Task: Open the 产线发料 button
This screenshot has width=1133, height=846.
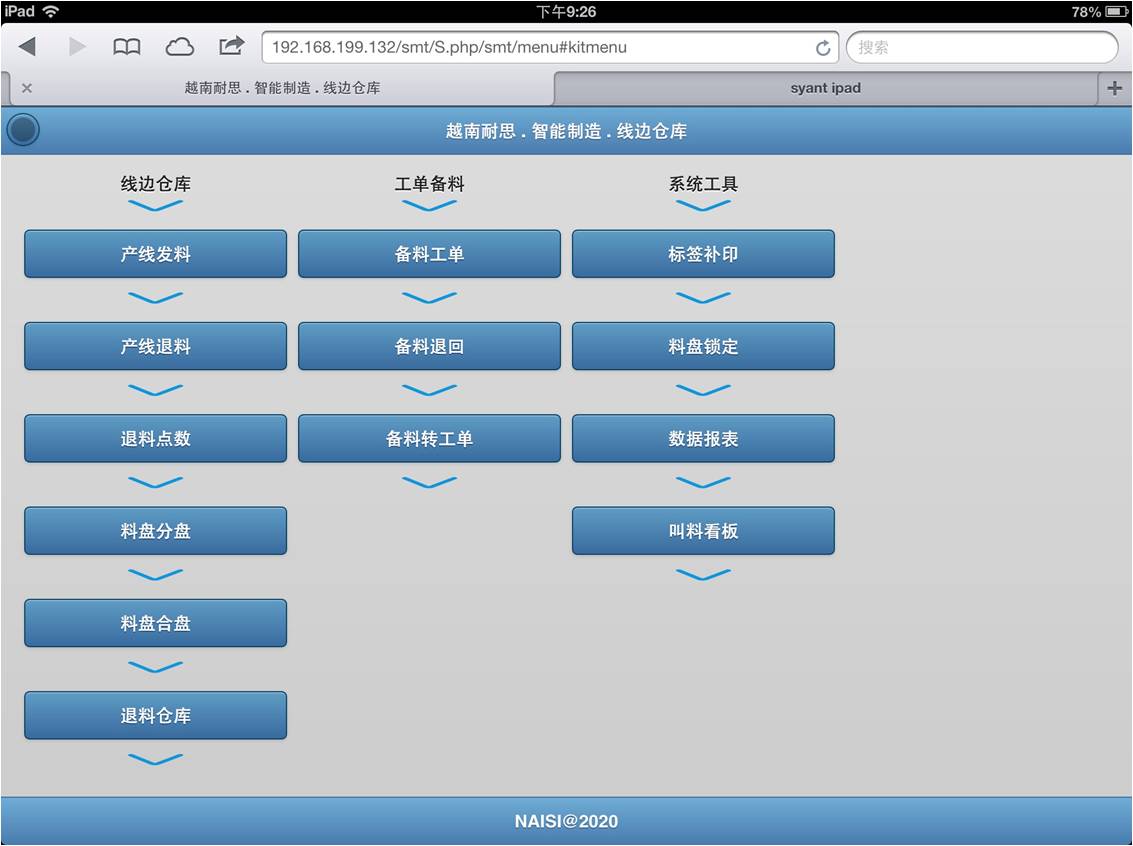Action: pos(155,254)
